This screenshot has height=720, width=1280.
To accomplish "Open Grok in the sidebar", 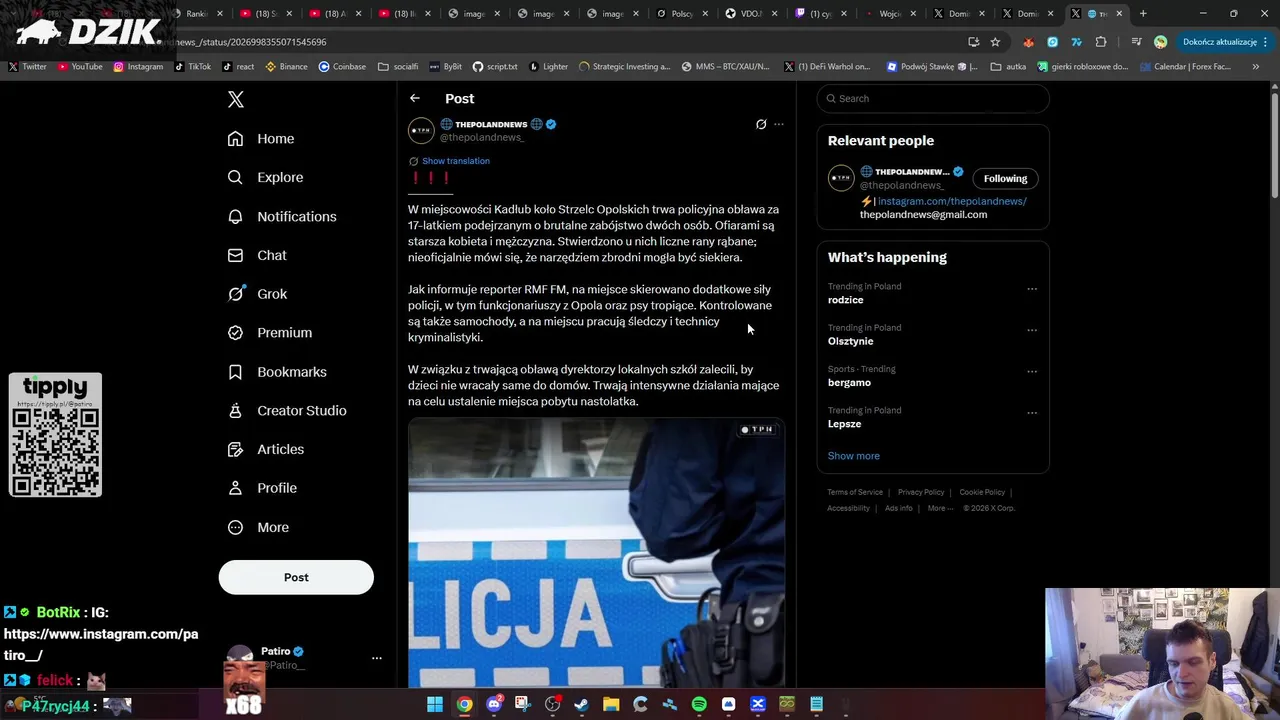I will pyautogui.click(x=257, y=294).
